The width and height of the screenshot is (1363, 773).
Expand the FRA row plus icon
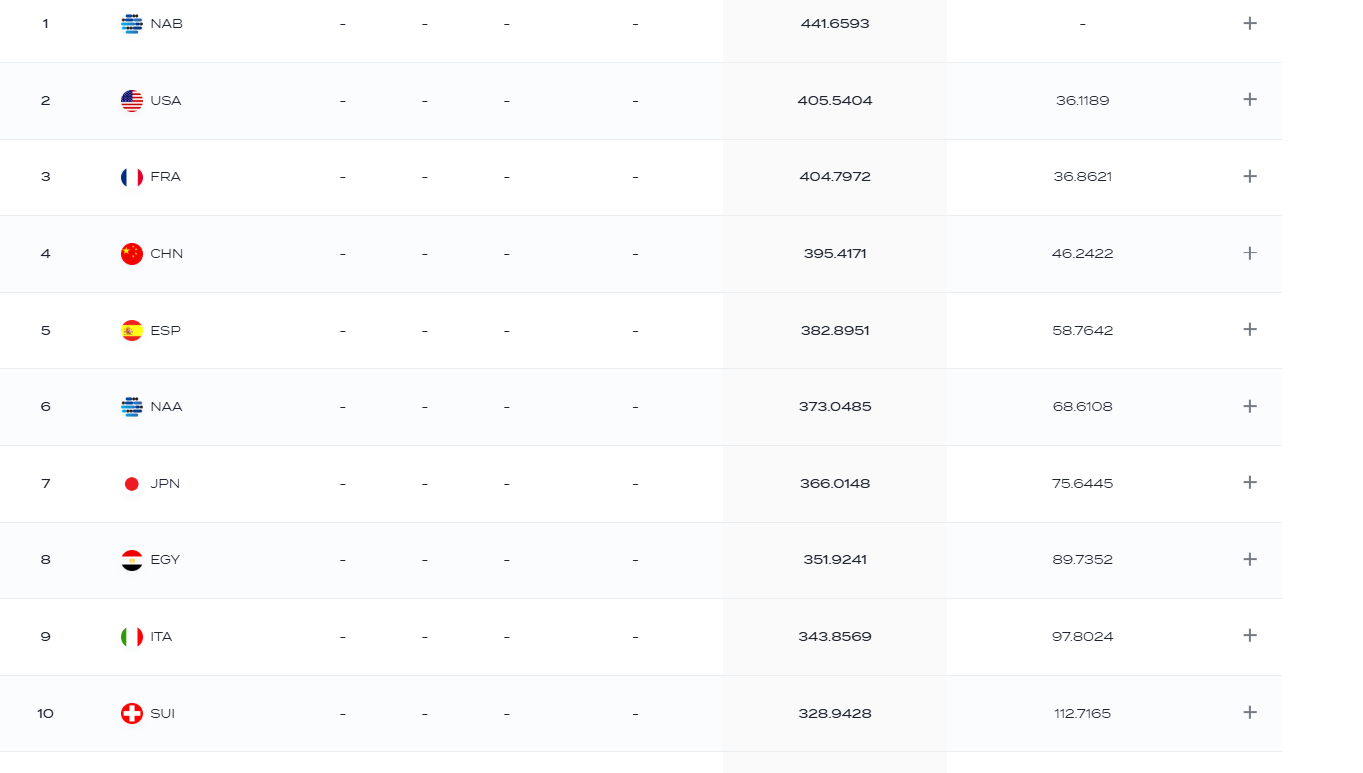pyautogui.click(x=1249, y=176)
